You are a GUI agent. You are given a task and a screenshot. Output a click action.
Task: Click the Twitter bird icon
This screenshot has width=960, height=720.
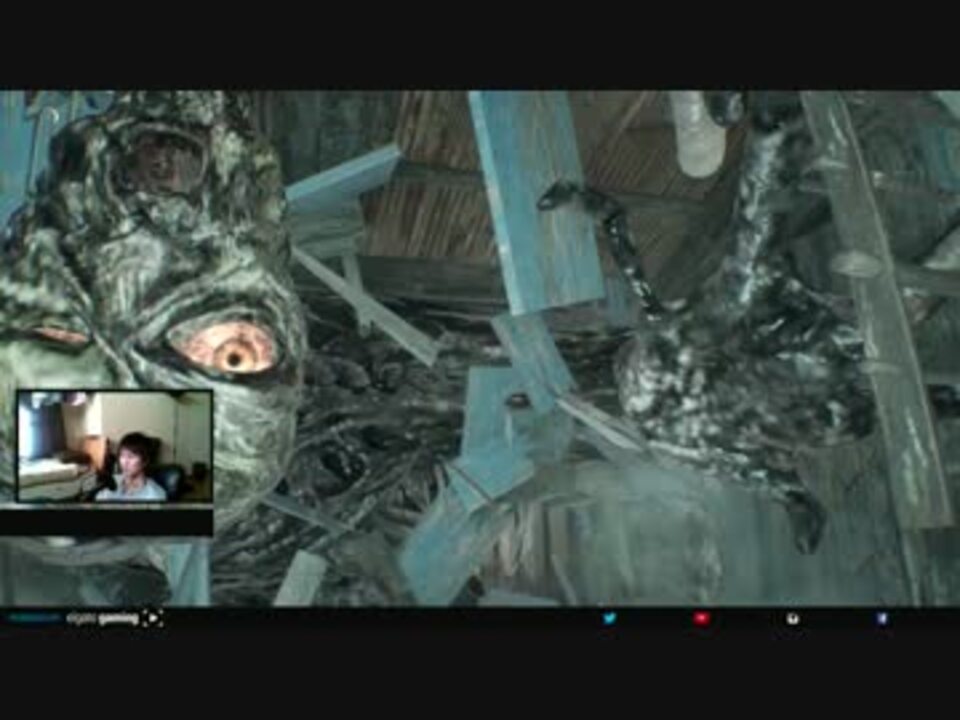click(609, 618)
